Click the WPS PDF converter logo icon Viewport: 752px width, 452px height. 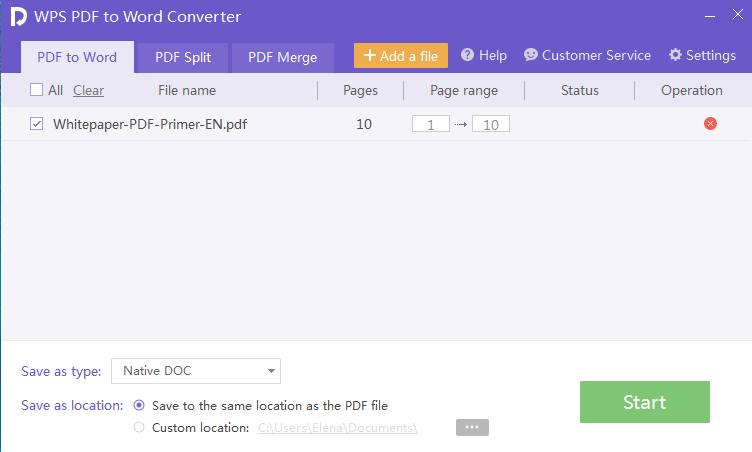point(18,16)
